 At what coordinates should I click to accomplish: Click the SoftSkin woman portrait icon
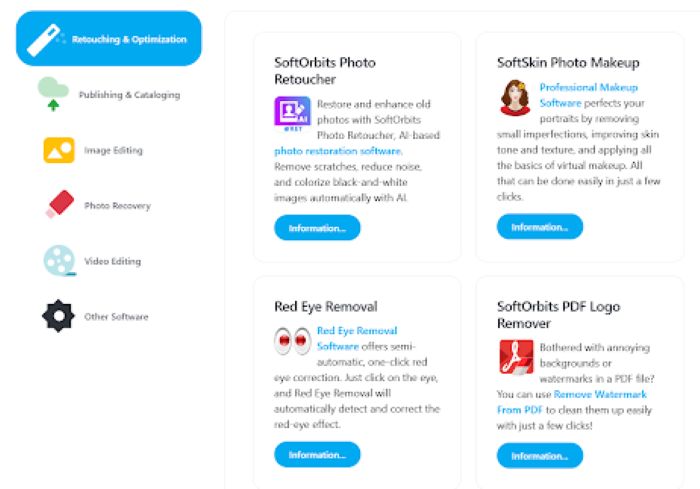pos(515,97)
